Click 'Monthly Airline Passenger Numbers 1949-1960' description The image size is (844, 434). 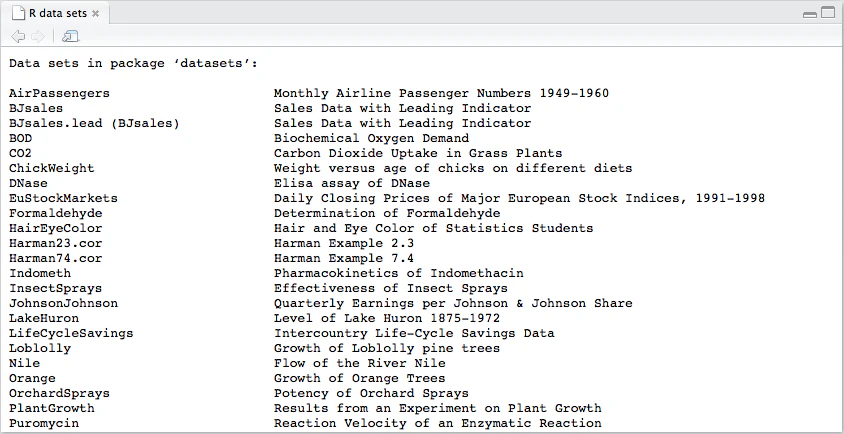(x=441, y=93)
